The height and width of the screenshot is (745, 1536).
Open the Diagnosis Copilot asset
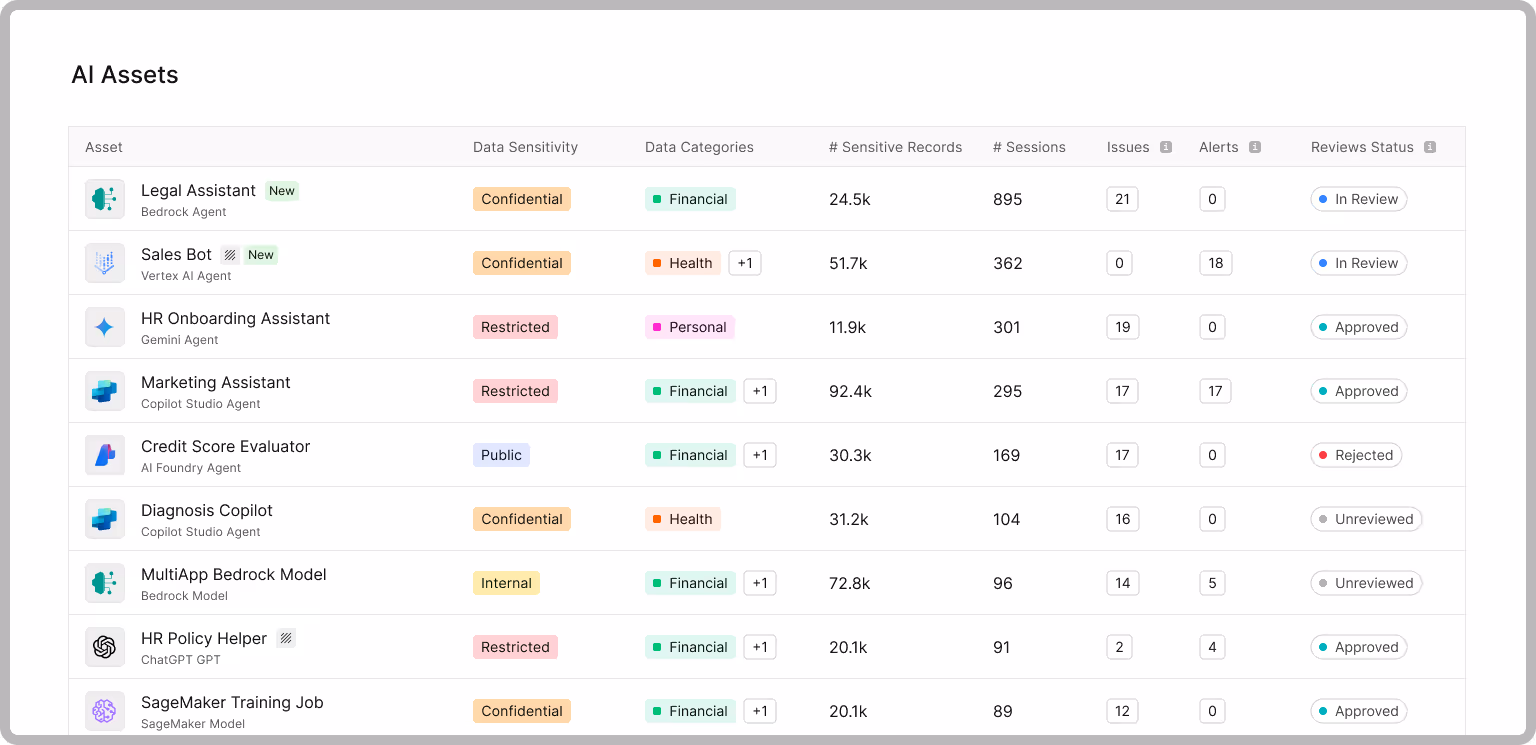pos(206,511)
